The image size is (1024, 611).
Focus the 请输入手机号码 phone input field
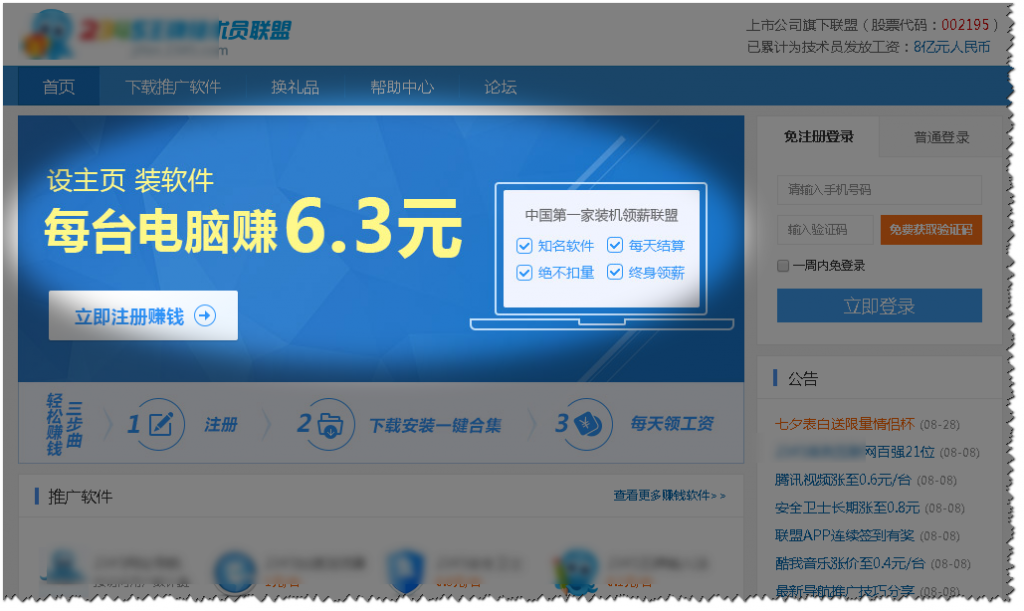[878, 190]
